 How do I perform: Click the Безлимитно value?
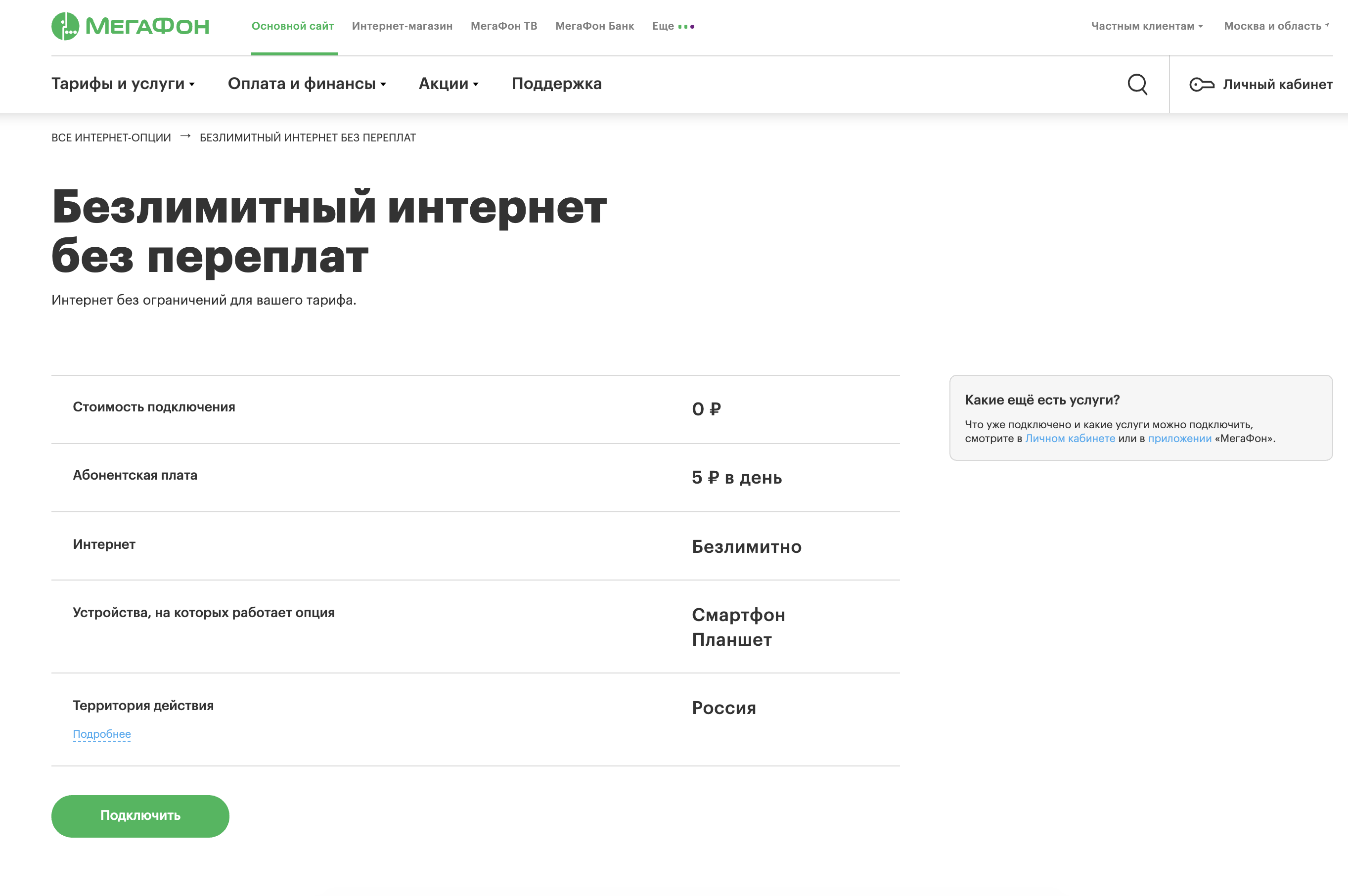pos(747,547)
